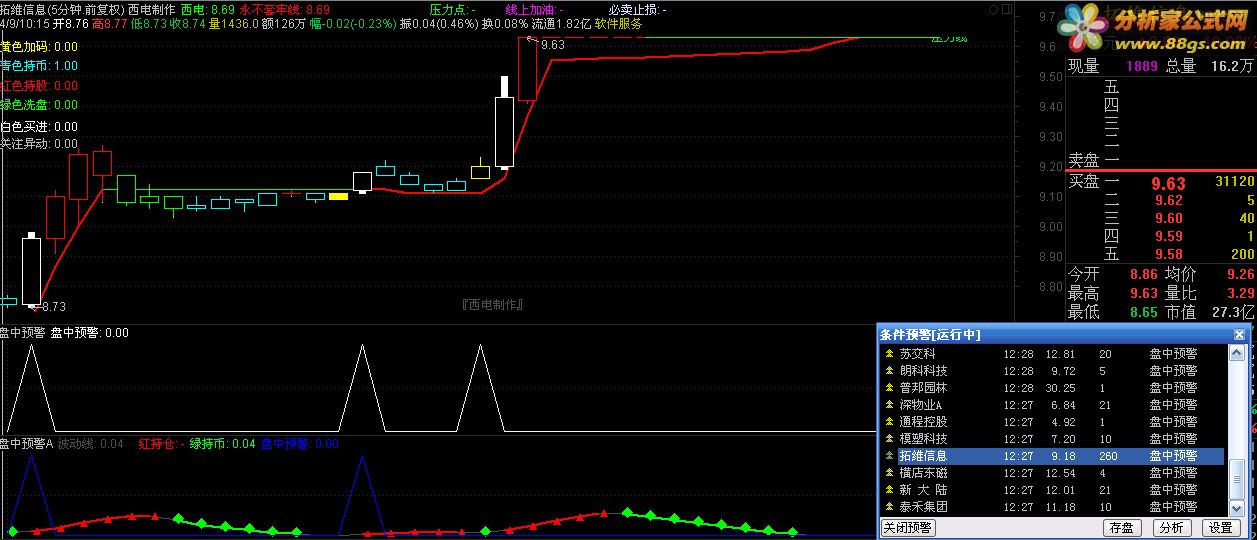Click the alert icon beside 普邦园林
Screen dimensions: 1257x540
889,387
